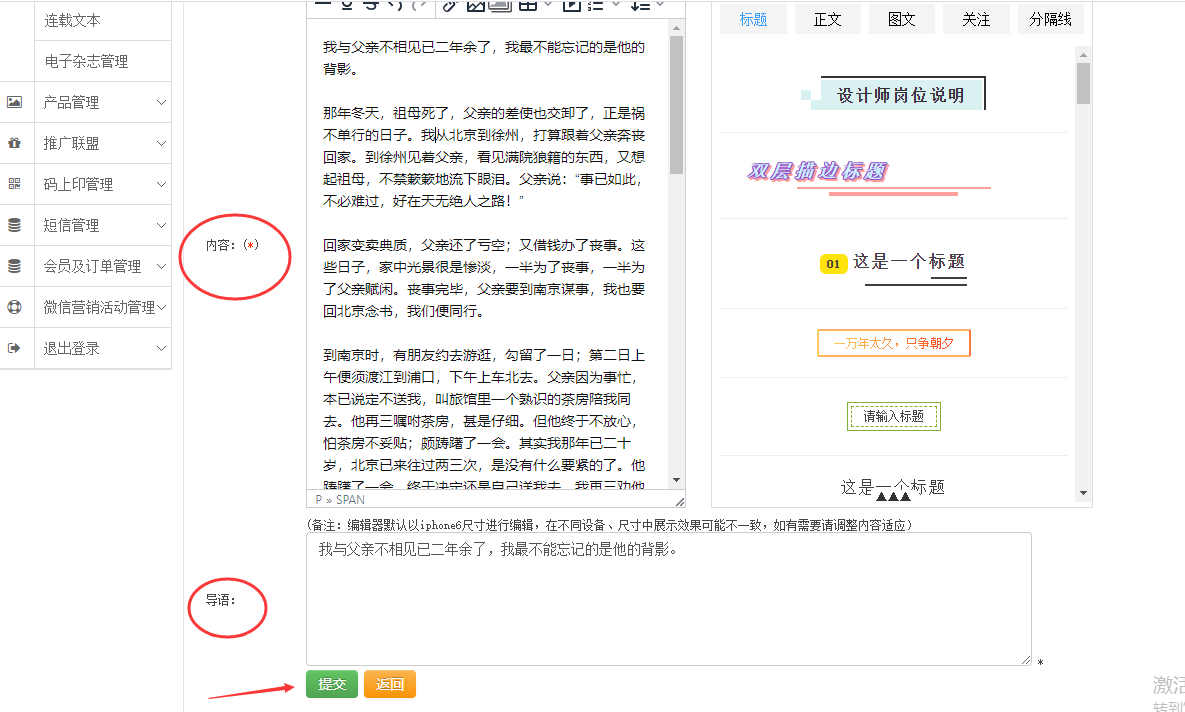The width and height of the screenshot is (1185, 712).
Task: Click the database icon beside 会员及订单管理
Action: [14, 266]
